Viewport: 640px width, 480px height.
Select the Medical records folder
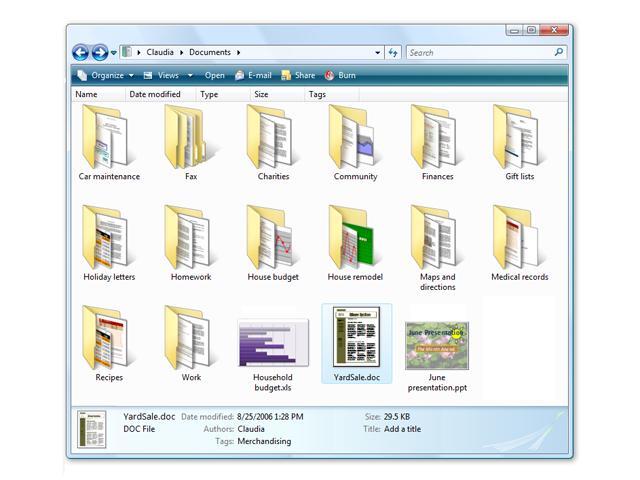coord(519,238)
